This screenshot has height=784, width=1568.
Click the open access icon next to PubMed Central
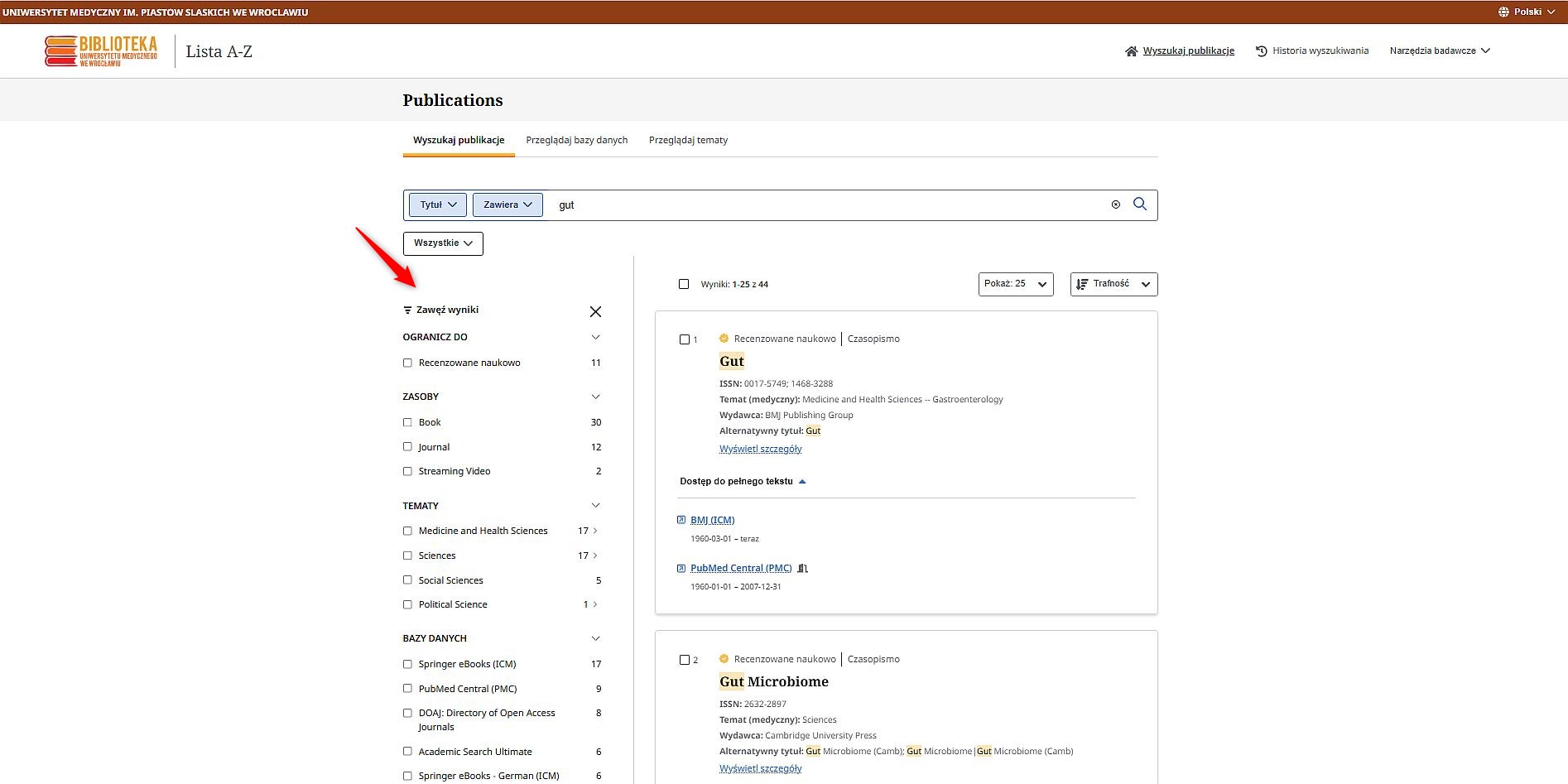coord(802,569)
